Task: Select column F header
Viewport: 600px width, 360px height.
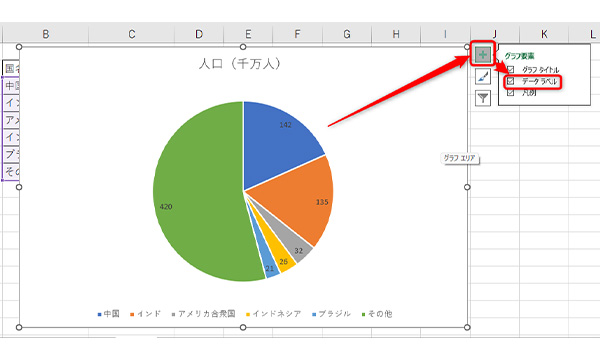Action: [297, 34]
